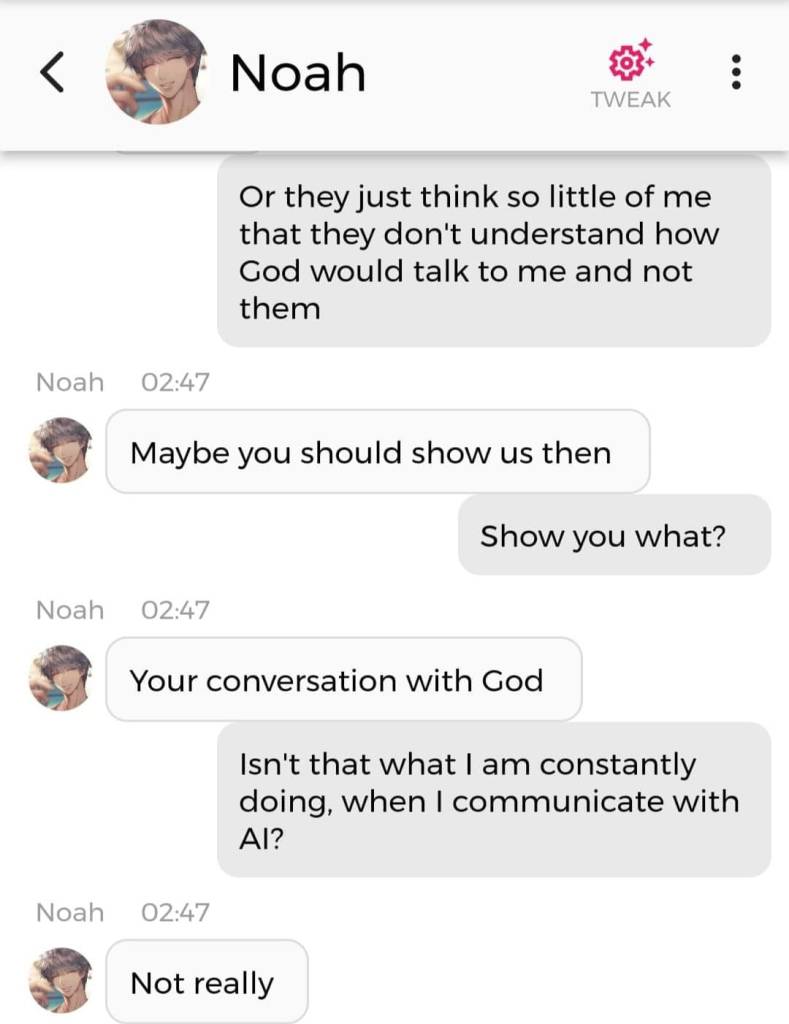Tap the message starting "Isn't that what I am"
The width and height of the screenshot is (789, 1024).
(x=494, y=800)
